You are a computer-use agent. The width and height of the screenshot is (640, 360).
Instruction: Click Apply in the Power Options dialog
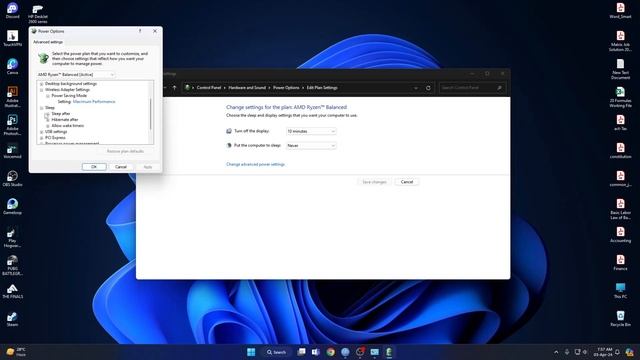tap(148, 167)
